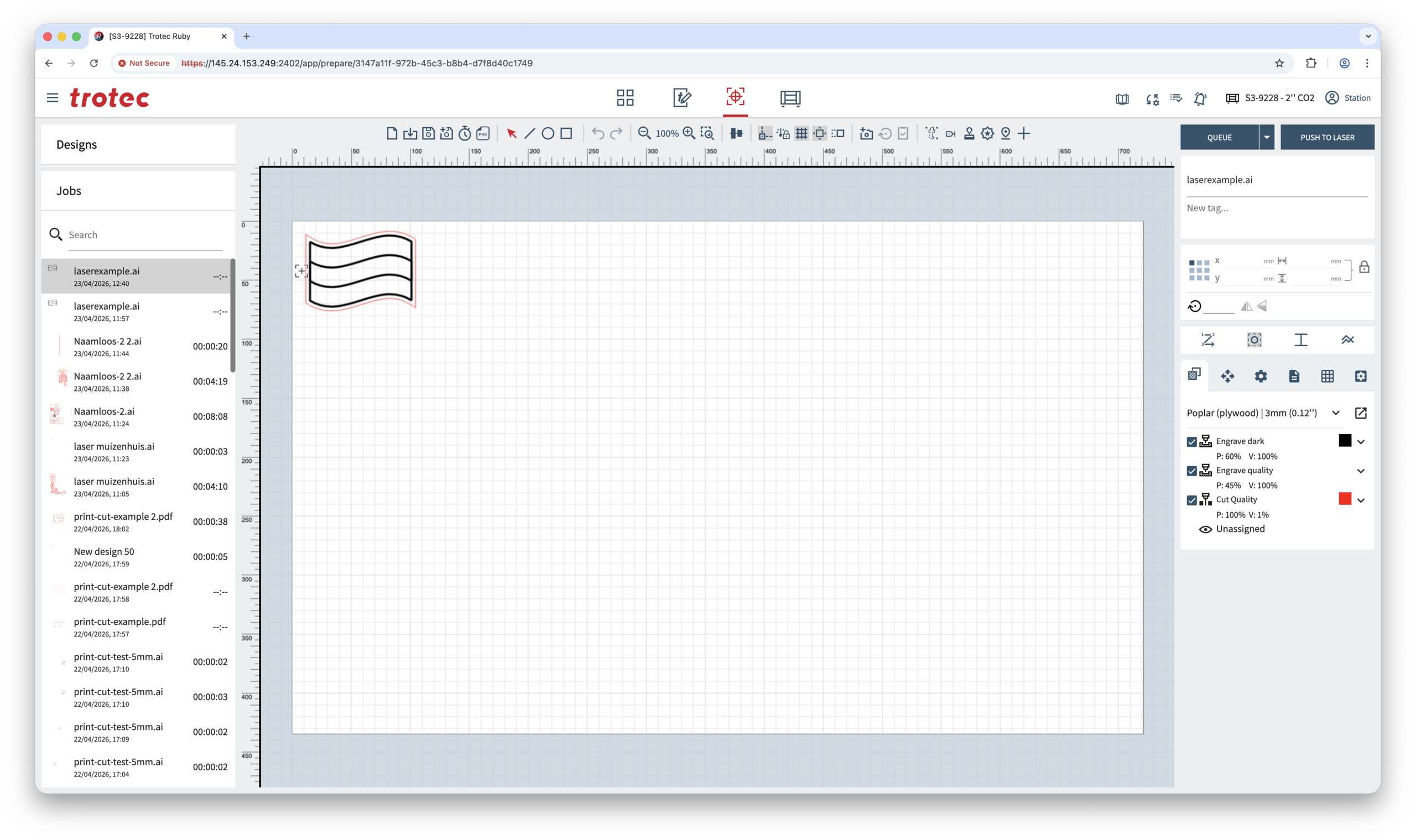Screen dimensions: 1416x840
Task: Toggle the grid display icon
Action: (801, 134)
